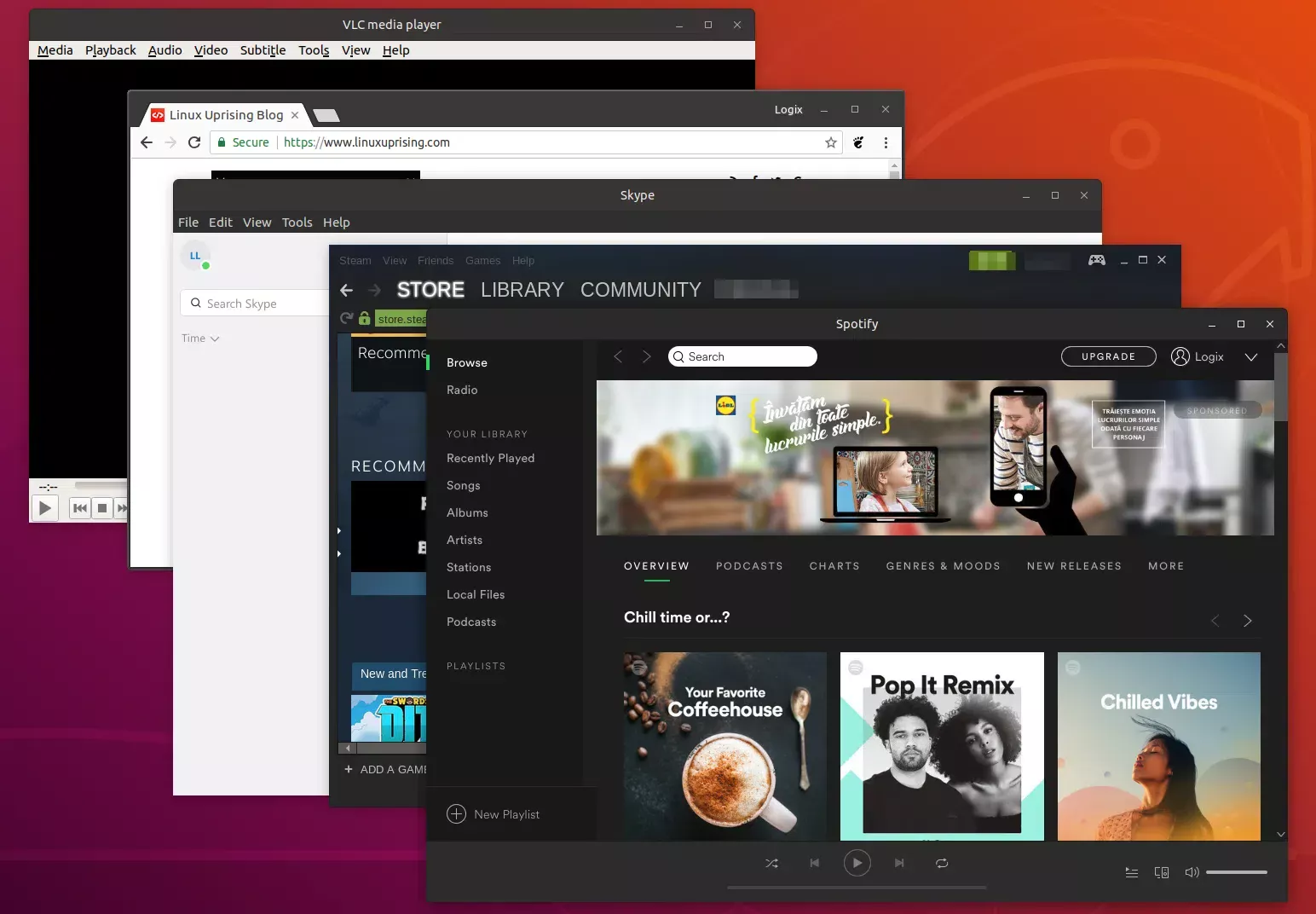Open the Steam LIBRARY section
The image size is (1316, 914).
coord(522,290)
